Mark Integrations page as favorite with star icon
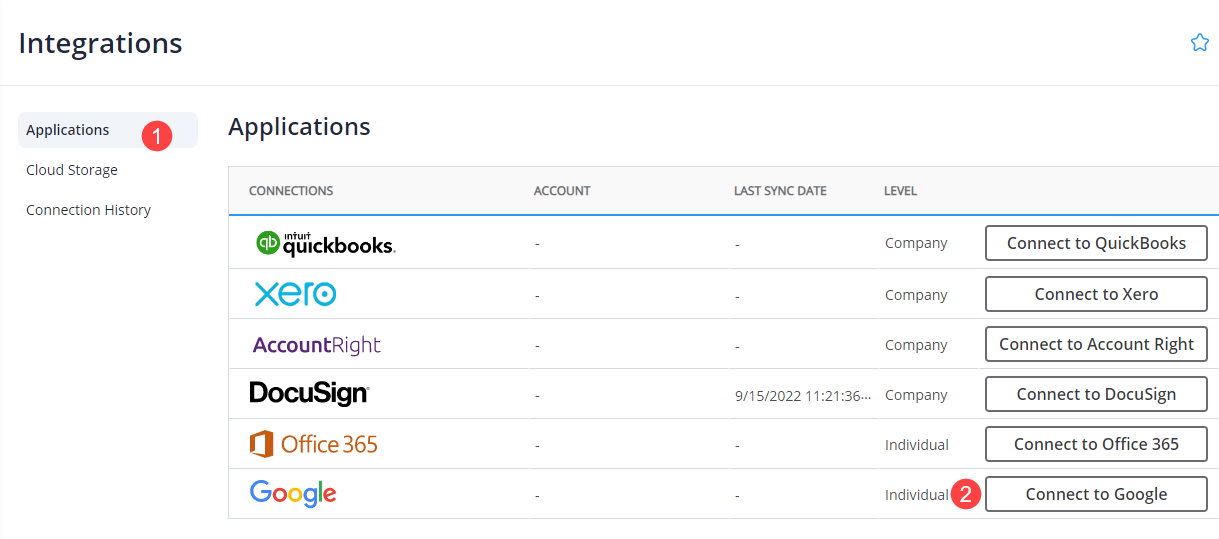Screen dimensions: 1219x539 1200,42
